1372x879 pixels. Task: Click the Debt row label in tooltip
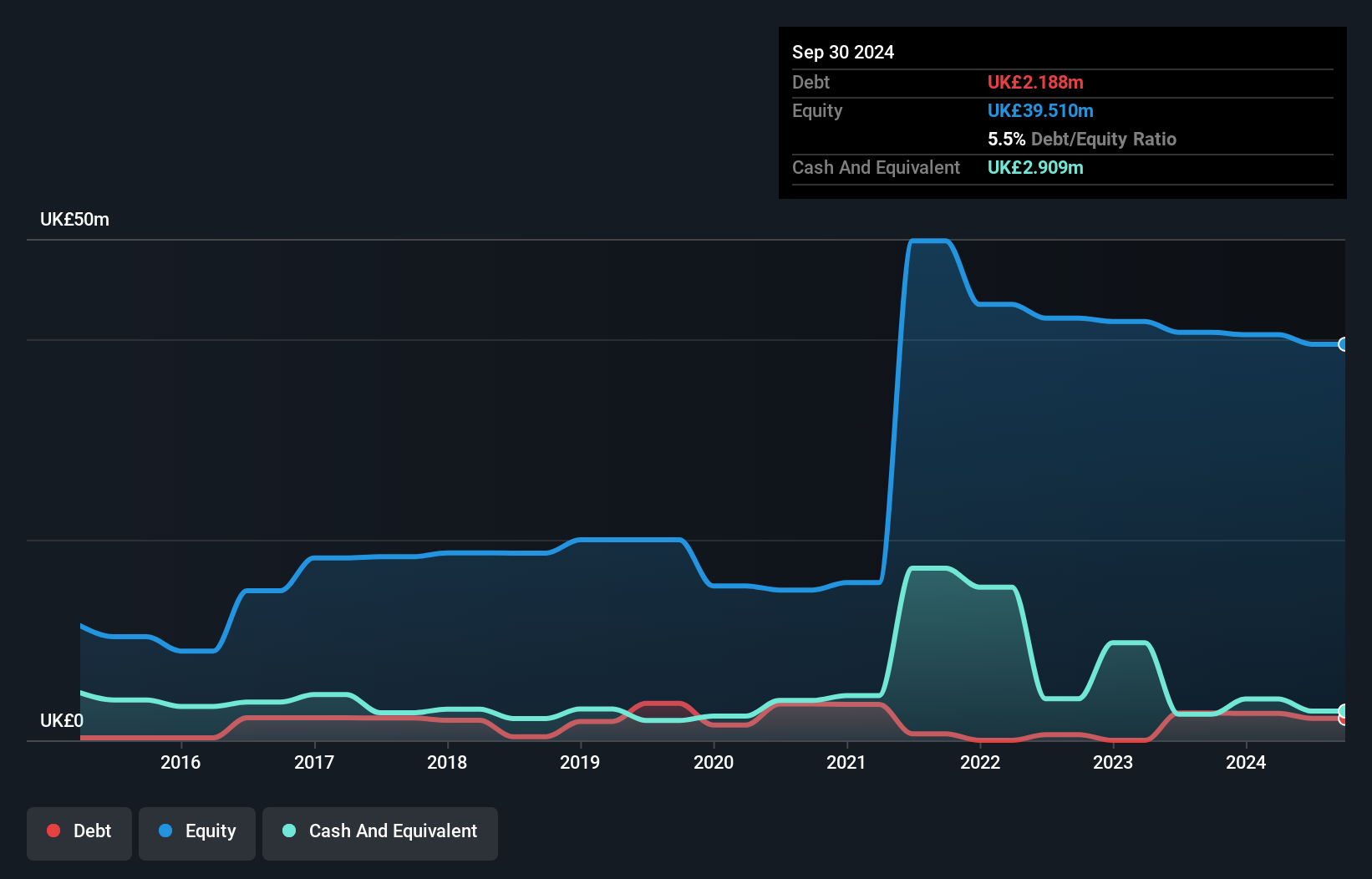pyautogui.click(x=810, y=82)
